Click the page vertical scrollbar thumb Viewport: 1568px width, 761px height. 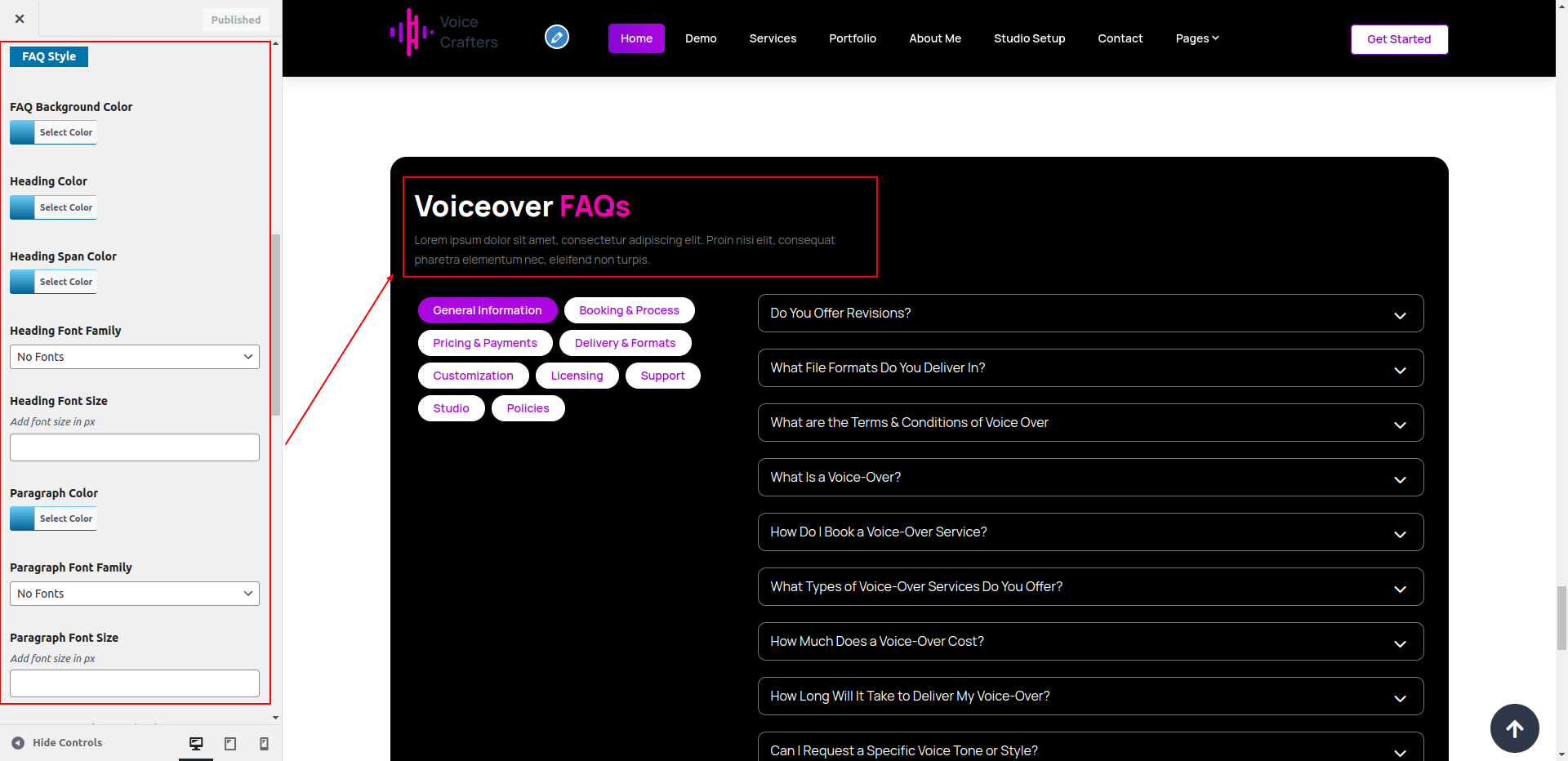tap(1561, 618)
